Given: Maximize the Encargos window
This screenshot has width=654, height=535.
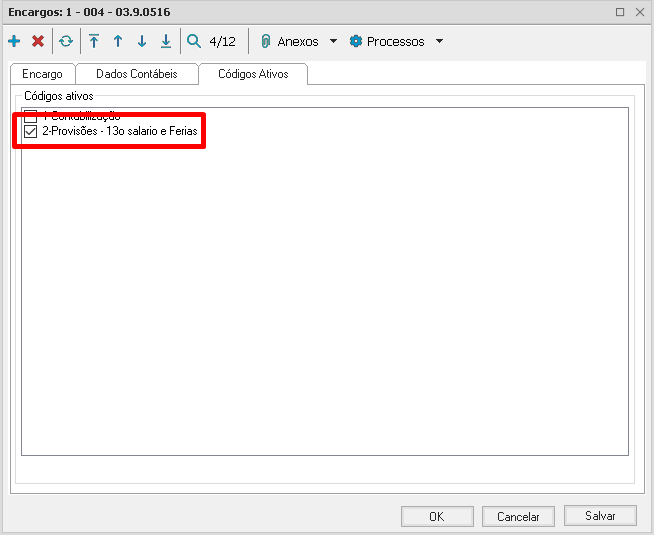Looking at the screenshot, I should point(620,12).
